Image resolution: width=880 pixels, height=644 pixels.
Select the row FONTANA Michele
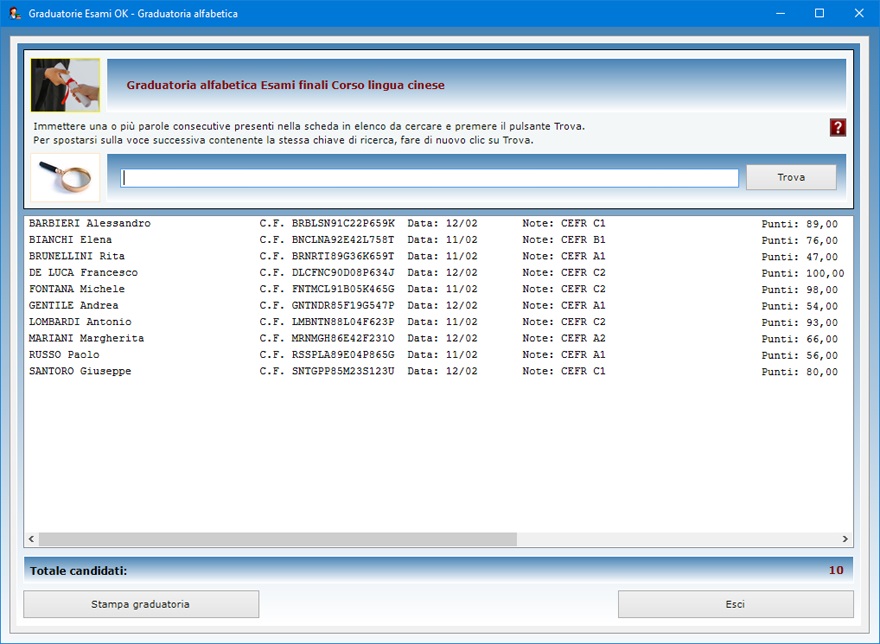point(438,289)
